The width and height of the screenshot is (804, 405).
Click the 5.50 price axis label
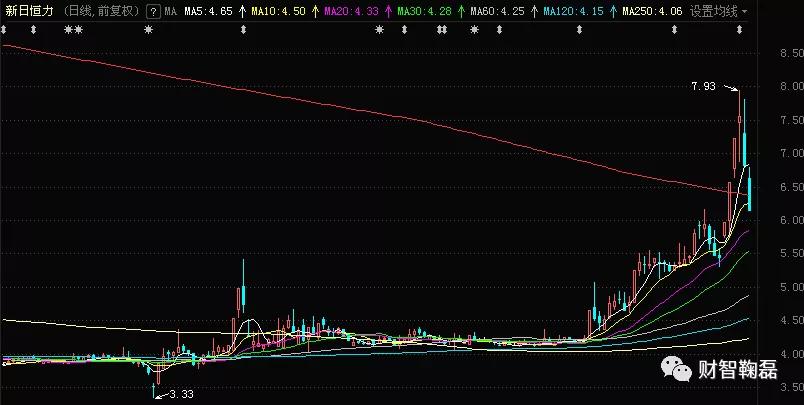click(791, 253)
